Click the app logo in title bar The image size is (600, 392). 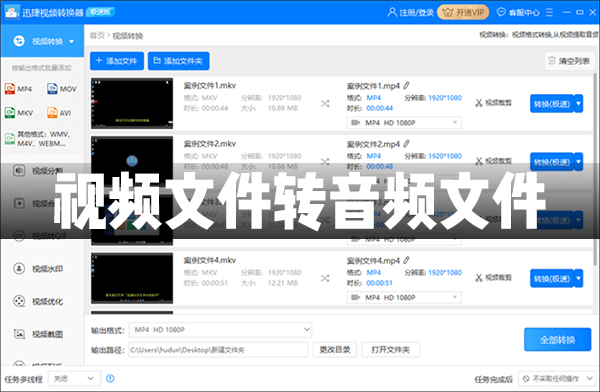[11, 12]
